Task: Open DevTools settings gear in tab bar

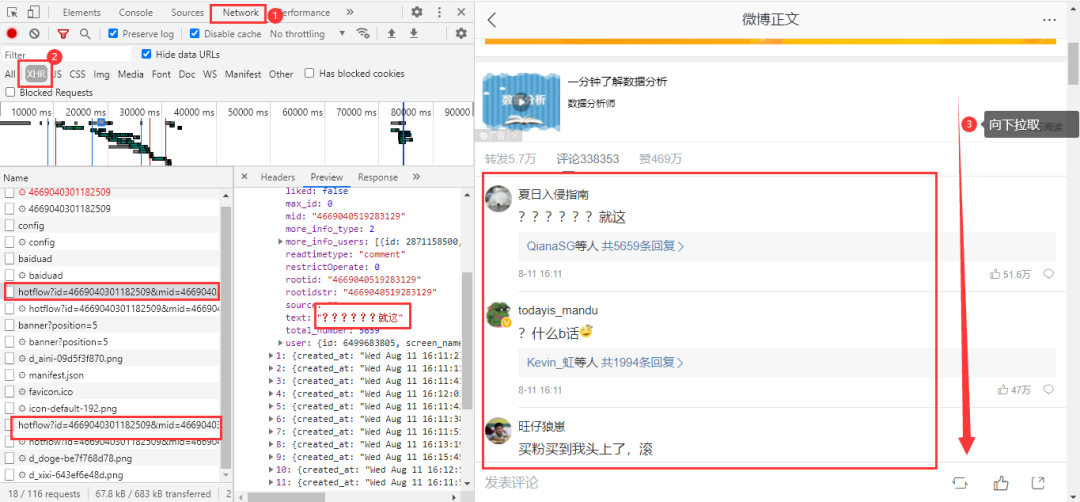Action: click(417, 12)
